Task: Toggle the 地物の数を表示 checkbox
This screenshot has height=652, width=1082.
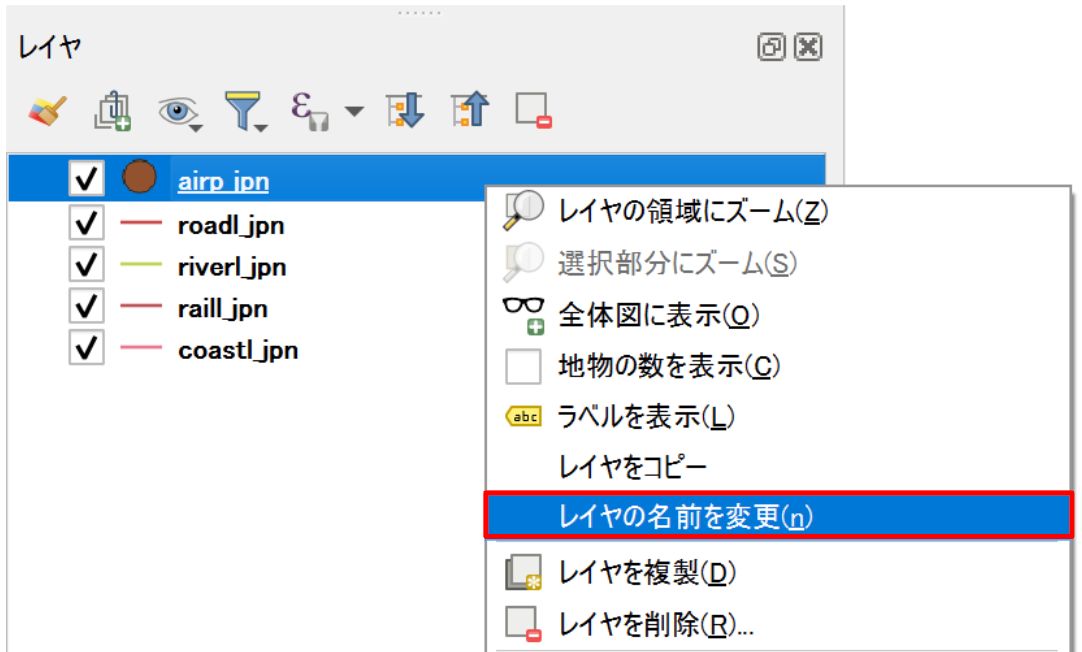Action: pyautogui.click(x=523, y=366)
